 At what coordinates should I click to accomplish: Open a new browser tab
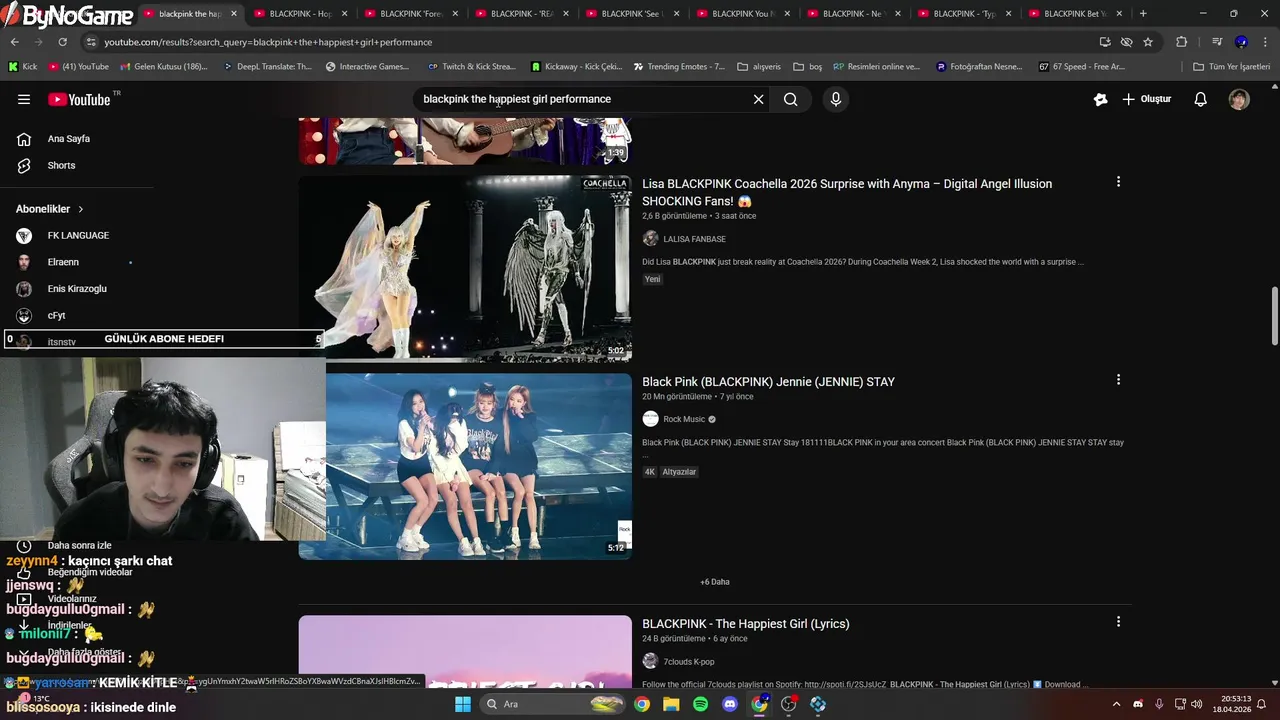point(1143,14)
